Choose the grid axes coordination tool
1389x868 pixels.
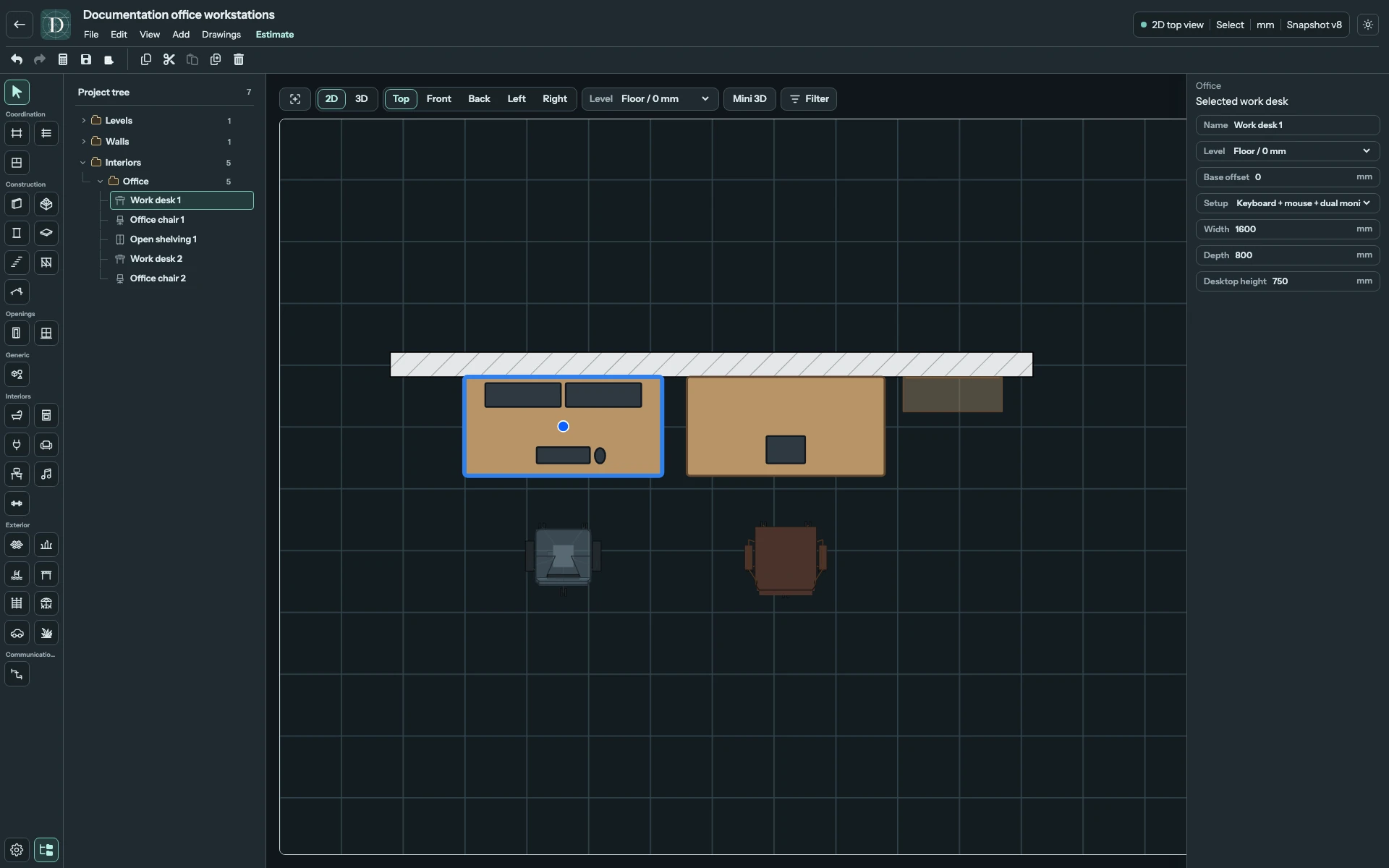point(17,133)
